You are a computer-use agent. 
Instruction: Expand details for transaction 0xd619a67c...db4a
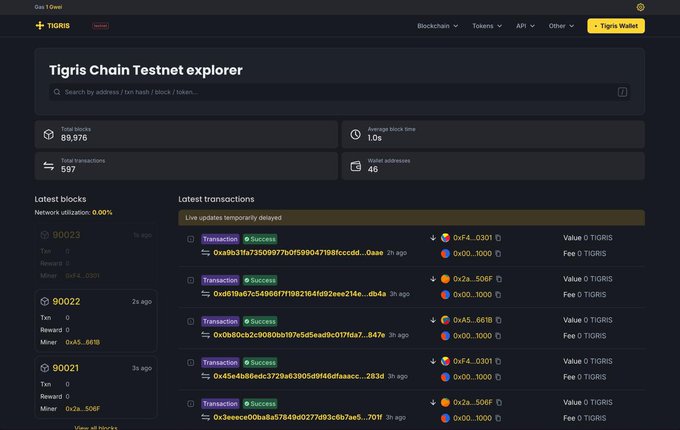[x=190, y=280]
